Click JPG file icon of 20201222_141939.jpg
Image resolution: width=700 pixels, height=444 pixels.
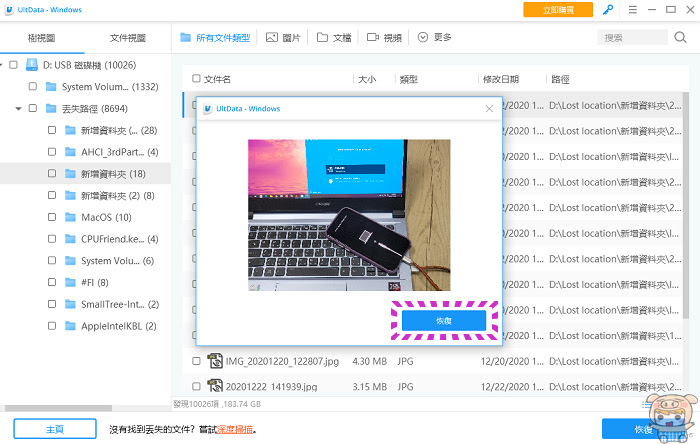tap(215, 386)
